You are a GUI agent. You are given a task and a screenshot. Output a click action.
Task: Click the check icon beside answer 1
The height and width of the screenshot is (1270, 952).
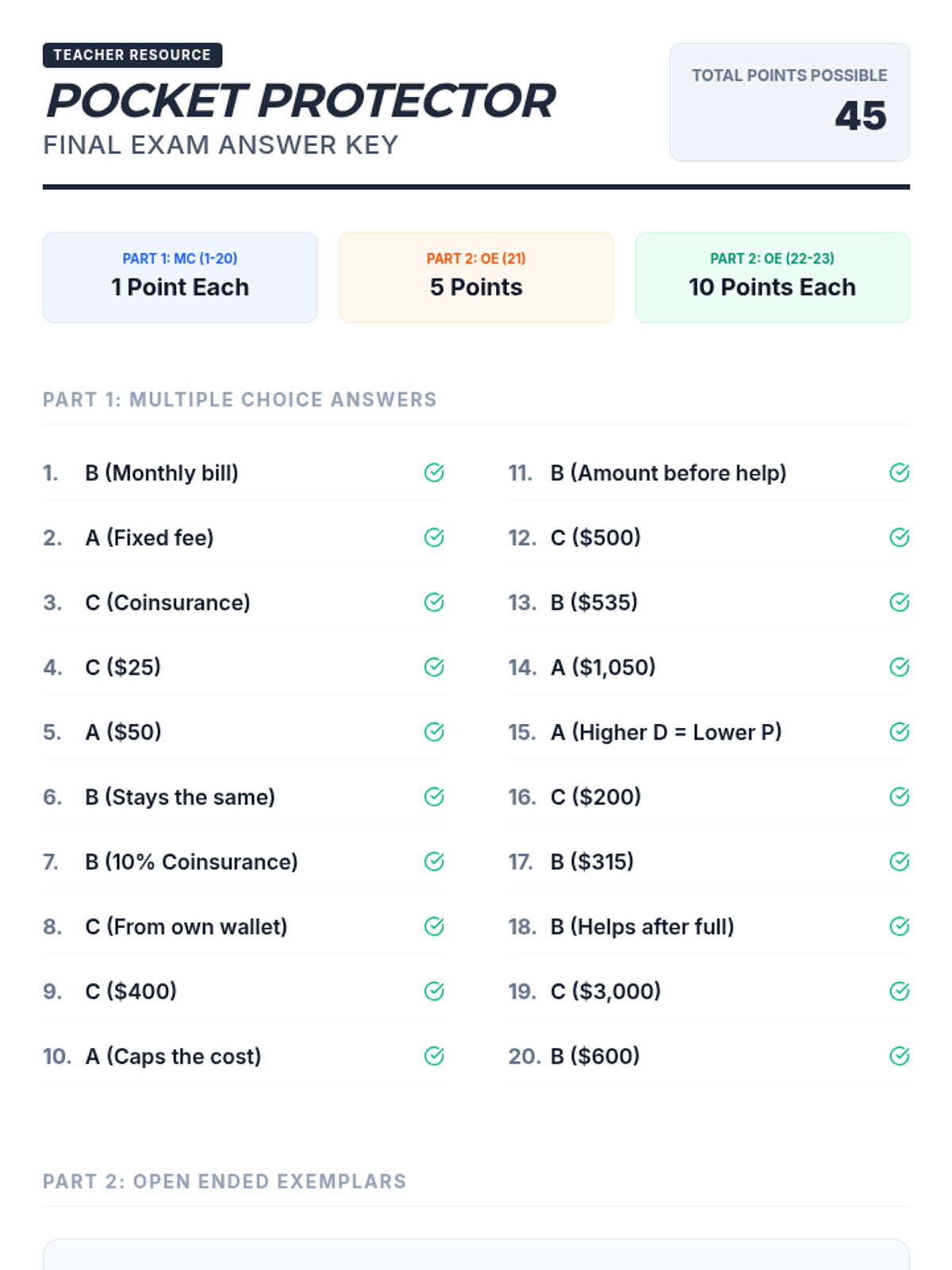coord(434,473)
